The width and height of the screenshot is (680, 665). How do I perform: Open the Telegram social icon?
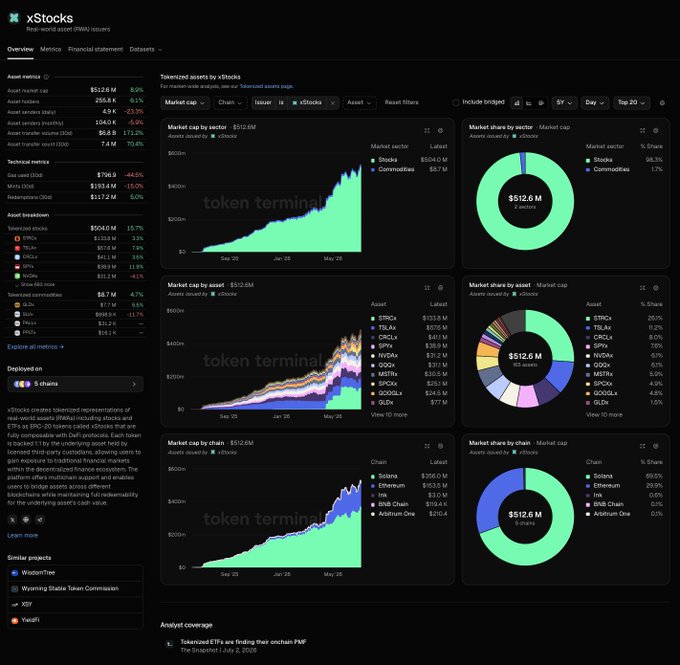[x=39, y=519]
